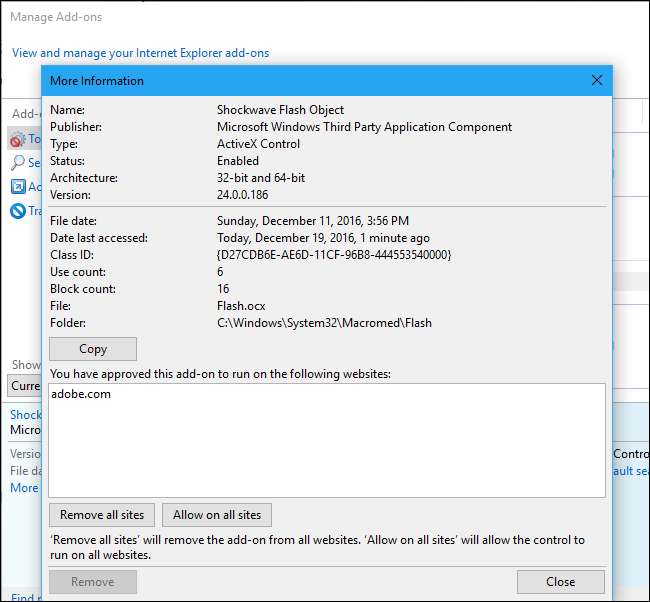The image size is (650, 602).
Task: Click the Publisher value text
Action: coord(364,127)
